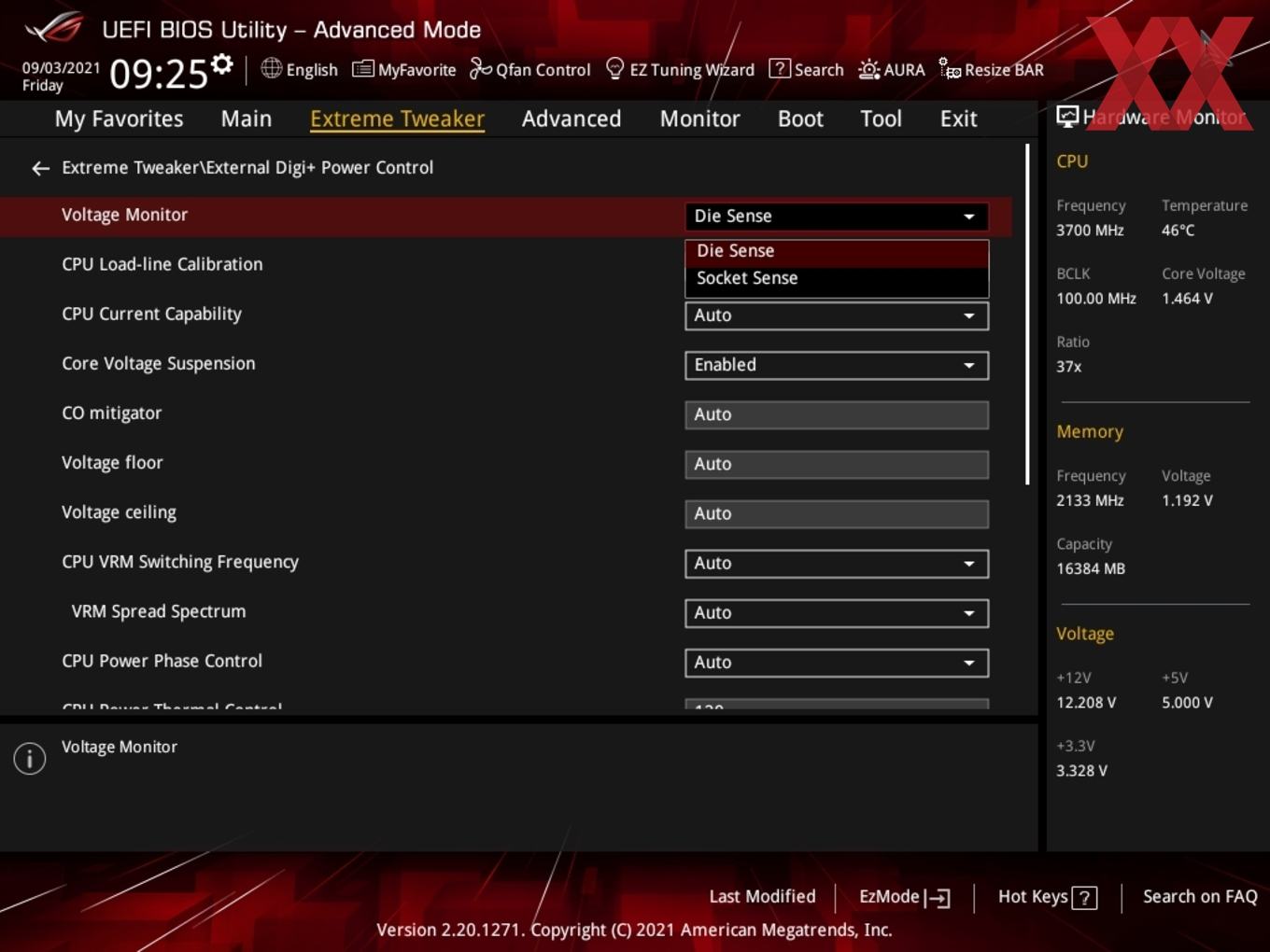
Task: Select the Voltage Monitor setting row
Action: 504,216
